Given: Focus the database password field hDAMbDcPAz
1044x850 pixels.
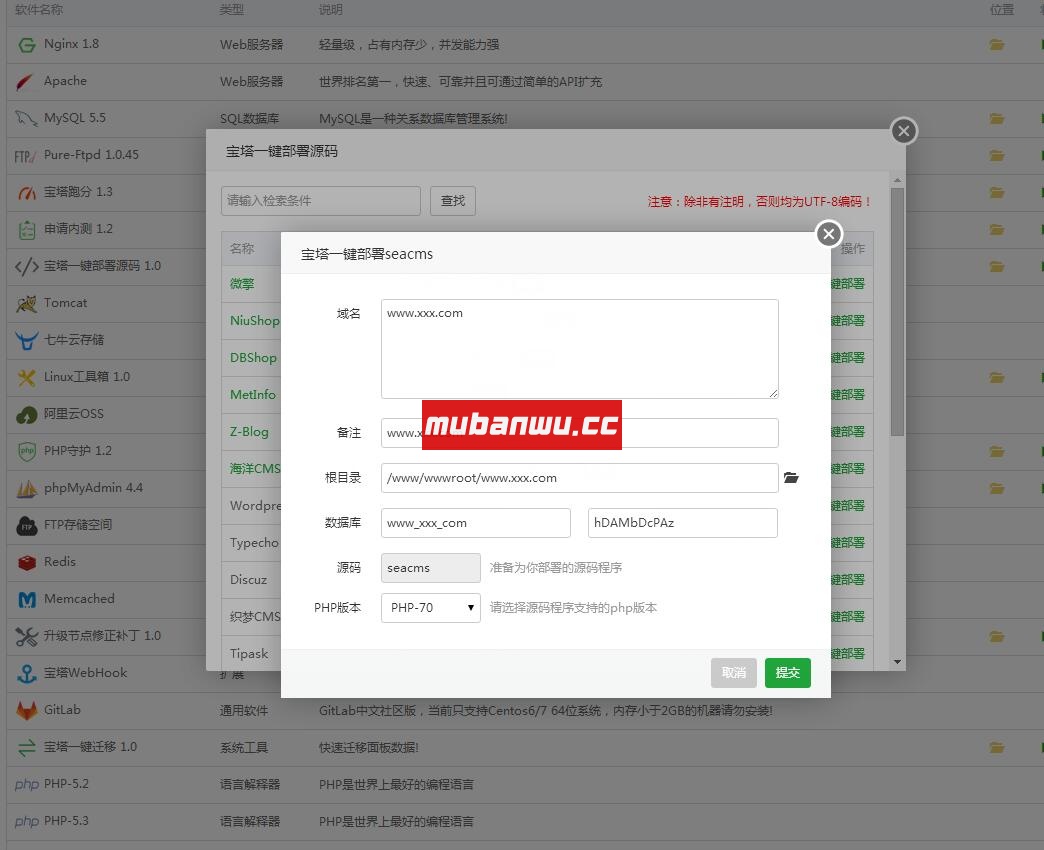Looking at the screenshot, I should 682,523.
